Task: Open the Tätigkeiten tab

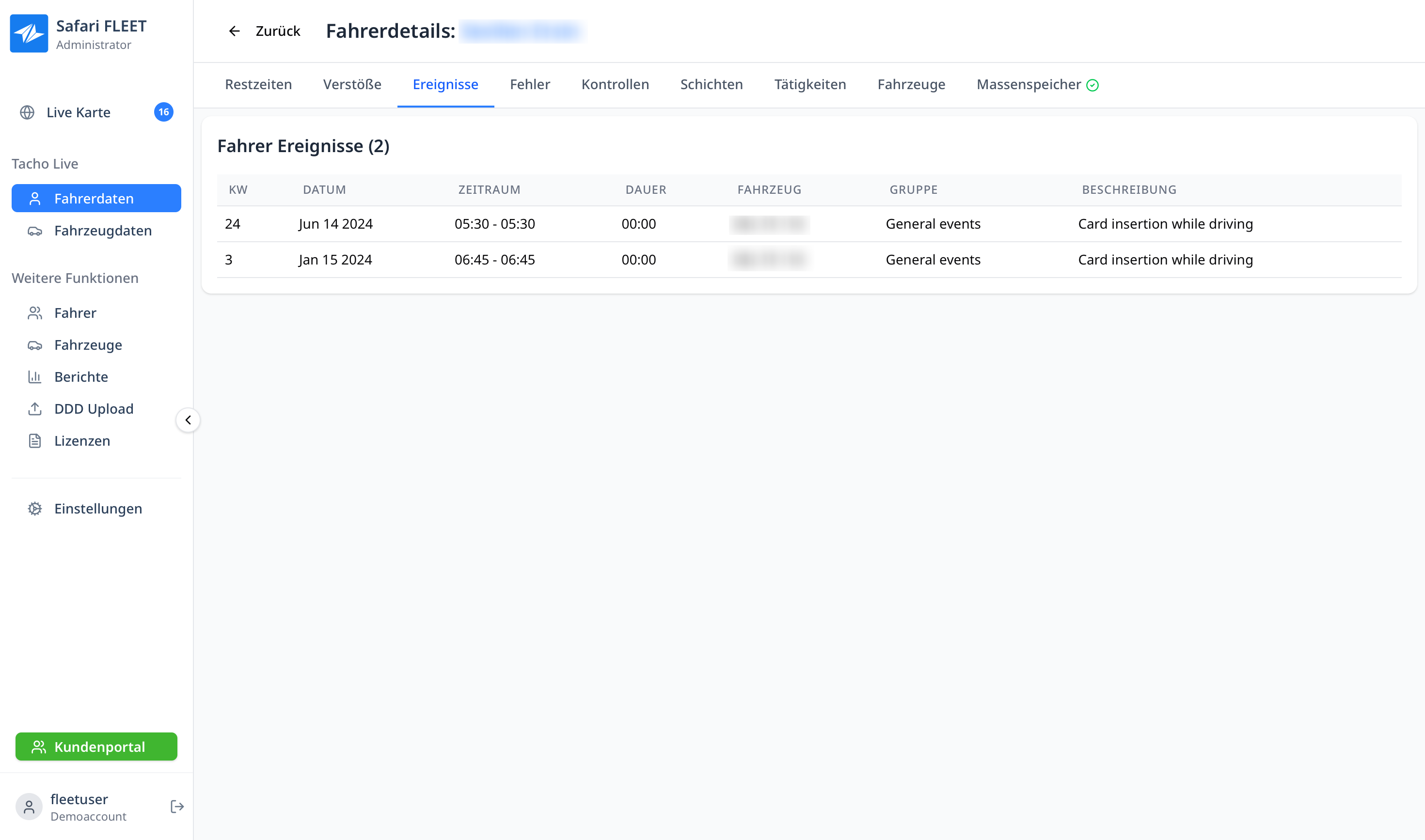Action: pos(810,84)
